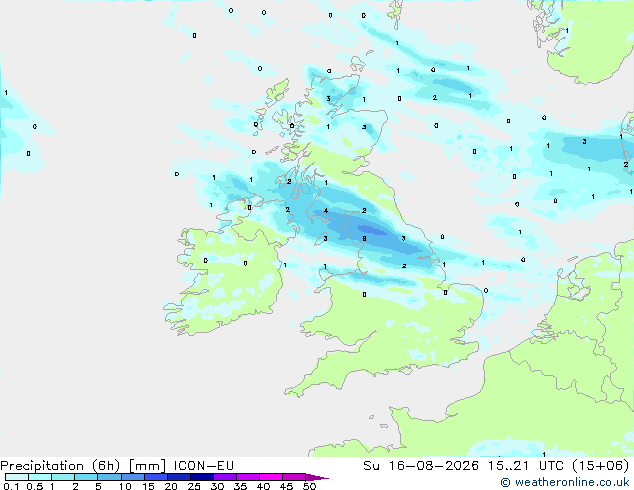Click the 'Su 16-08-2026 15..21 UTC (15+06)' timestamp

coord(496,466)
